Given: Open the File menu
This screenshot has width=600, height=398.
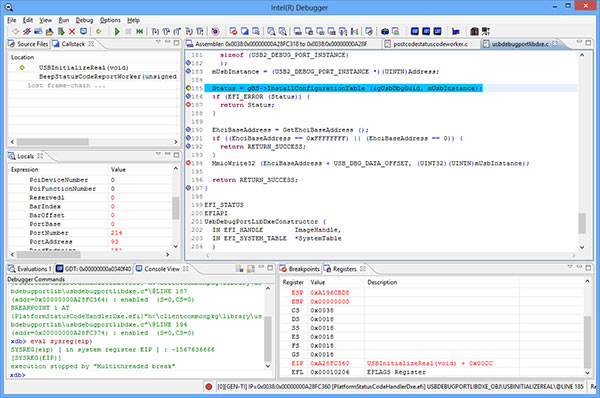Looking at the screenshot, I should (x=12, y=20).
